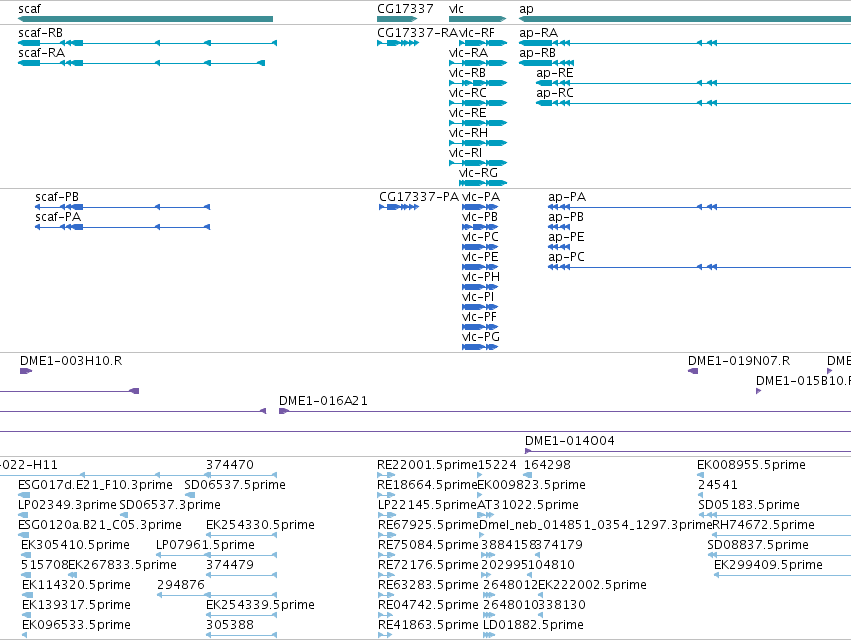The width and height of the screenshot is (851, 640).
Task: Select the vlc-RA transcript label
Action: pos(468,53)
